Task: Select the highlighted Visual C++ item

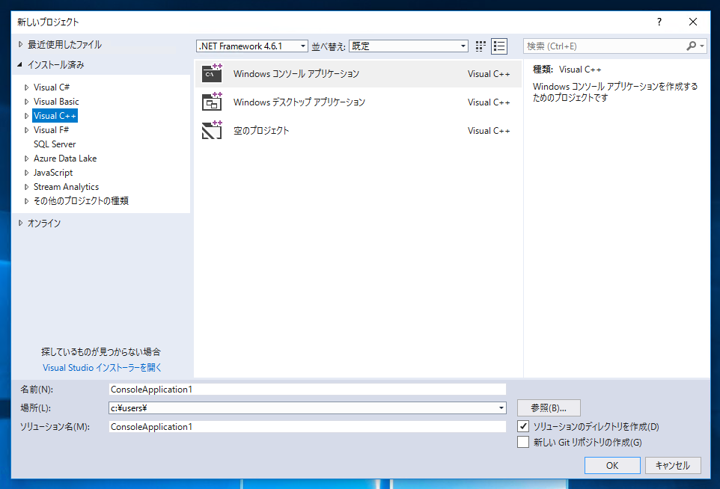Action: (55, 116)
